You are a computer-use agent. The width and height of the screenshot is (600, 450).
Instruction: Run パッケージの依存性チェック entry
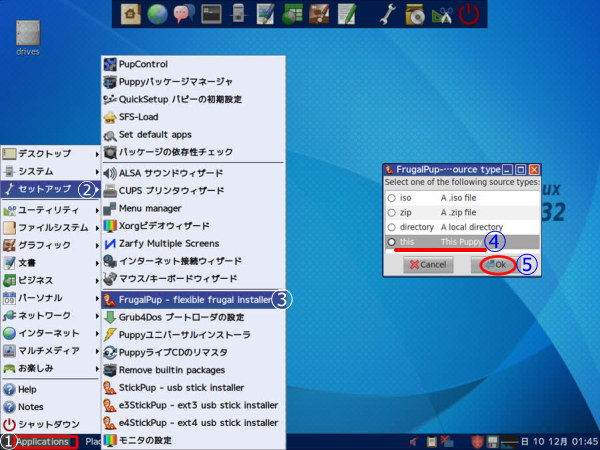tap(193, 152)
